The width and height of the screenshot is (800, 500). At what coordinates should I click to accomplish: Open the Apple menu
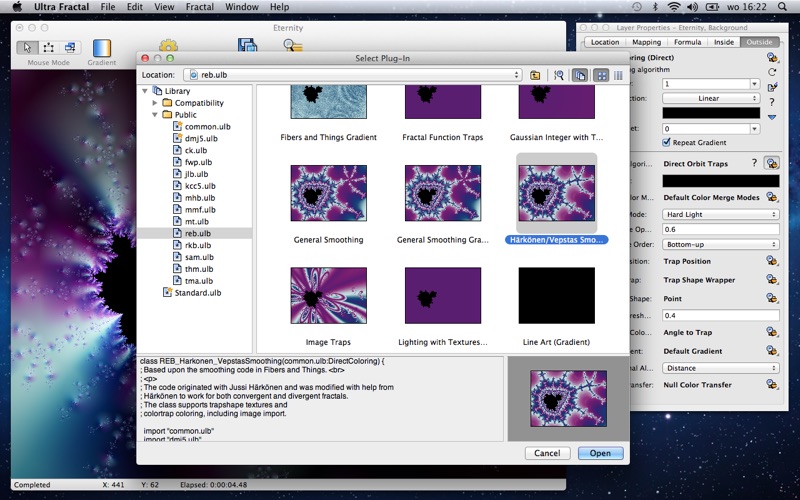[17, 7]
